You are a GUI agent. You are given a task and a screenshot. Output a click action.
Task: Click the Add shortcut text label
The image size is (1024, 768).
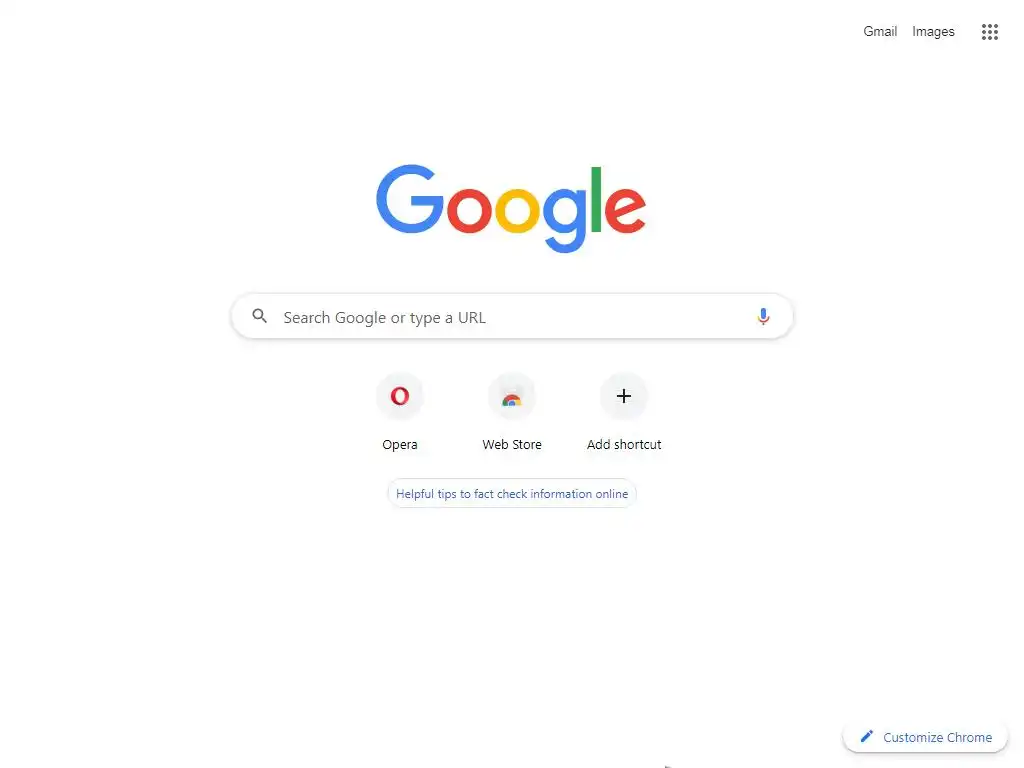click(x=624, y=445)
